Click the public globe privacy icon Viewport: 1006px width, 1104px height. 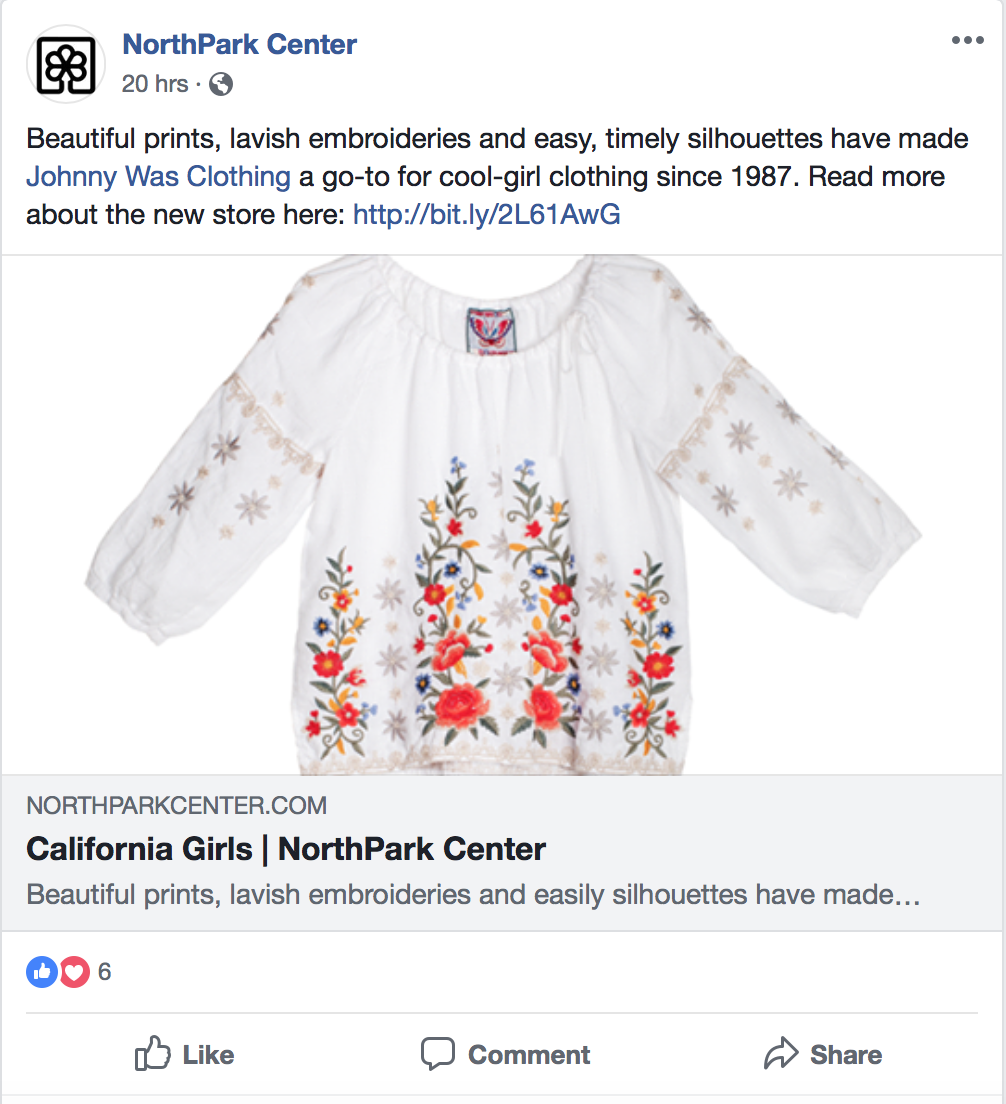pyautogui.click(x=221, y=84)
